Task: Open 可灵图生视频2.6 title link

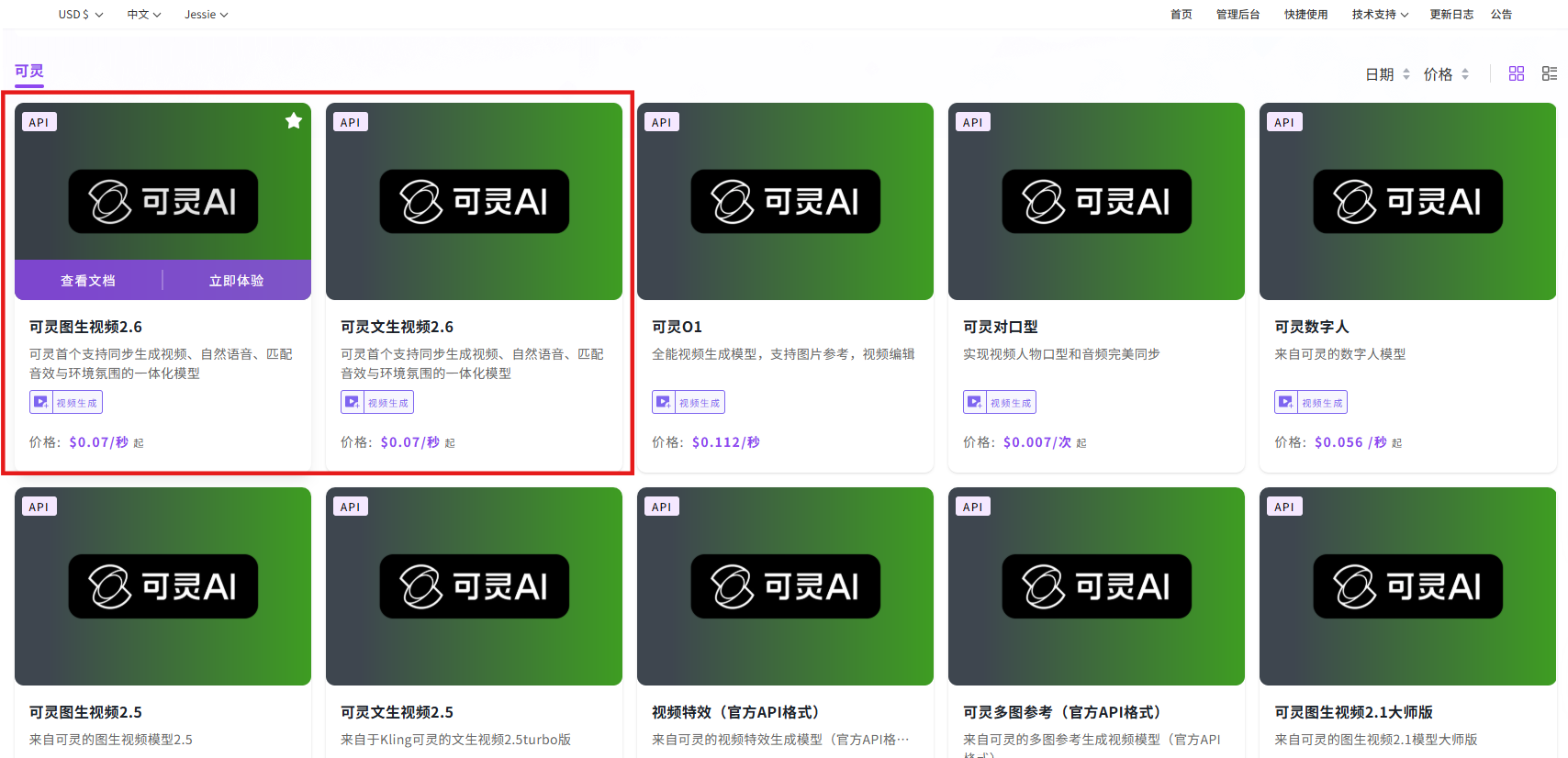Action: pos(86,327)
